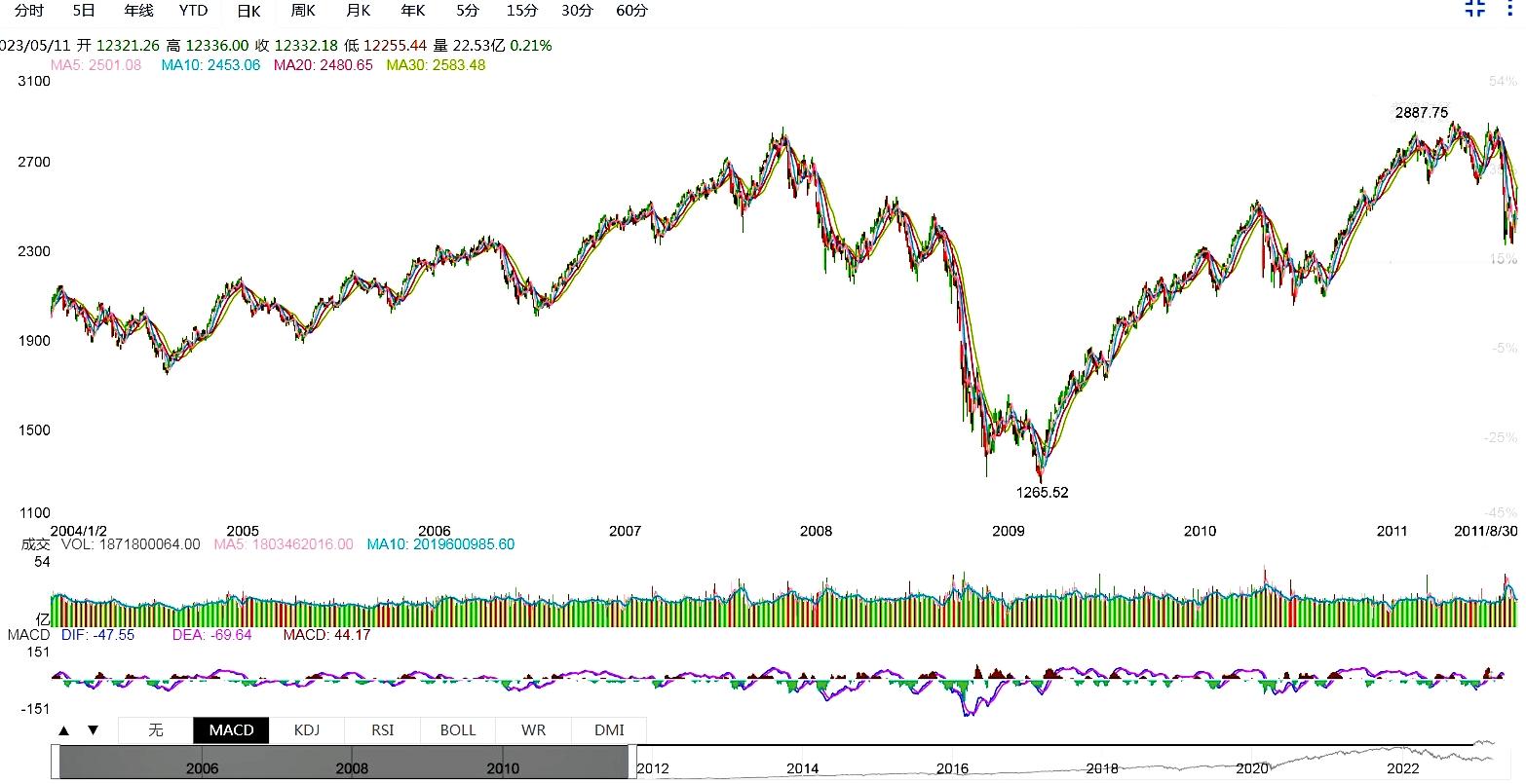Image resolution: width=1526 pixels, height=784 pixels.
Task: Open the 年线 yearly line view
Action: (138, 11)
